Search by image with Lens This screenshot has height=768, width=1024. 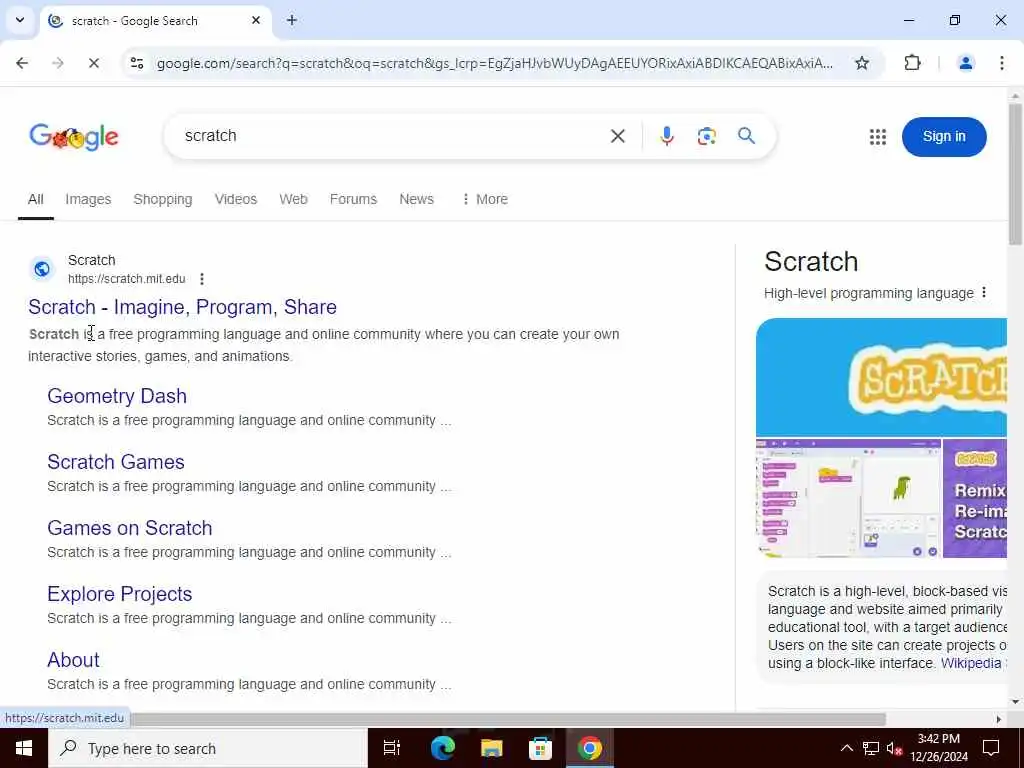pyautogui.click(x=707, y=136)
